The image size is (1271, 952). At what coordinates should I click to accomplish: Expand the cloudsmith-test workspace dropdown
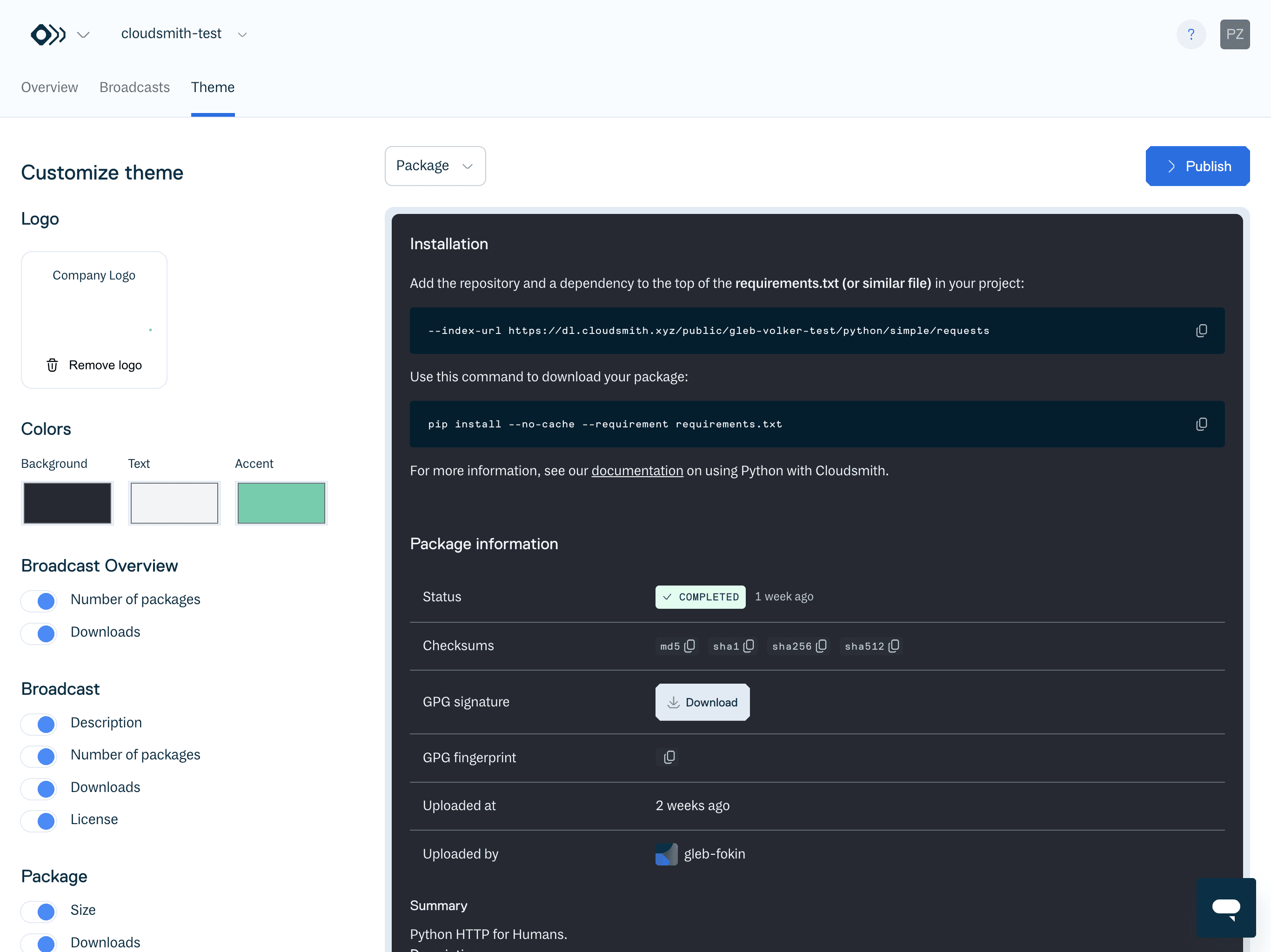click(242, 34)
